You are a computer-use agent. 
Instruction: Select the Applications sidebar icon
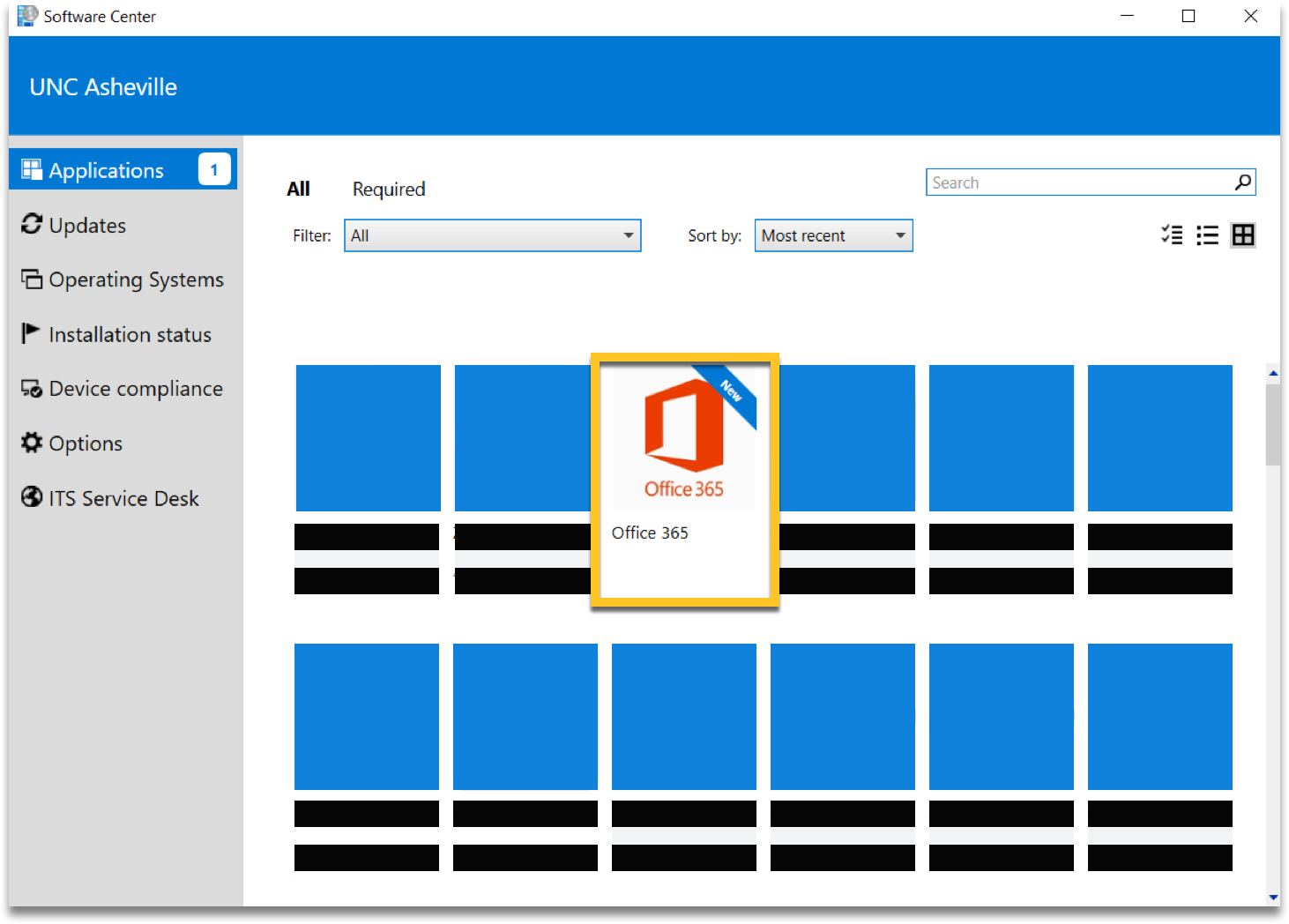pyautogui.click(x=32, y=169)
